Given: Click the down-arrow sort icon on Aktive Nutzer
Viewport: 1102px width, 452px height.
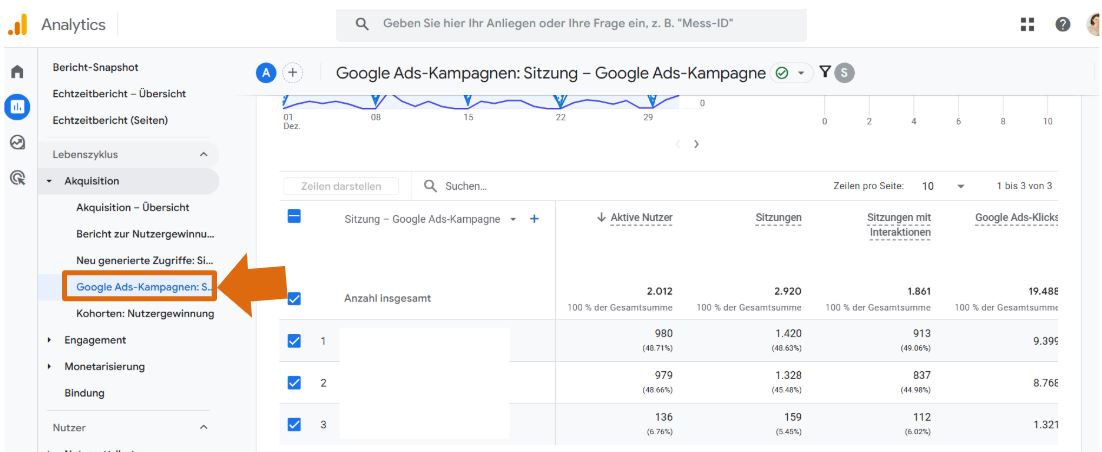Looking at the screenshot, I should point(601,218).
